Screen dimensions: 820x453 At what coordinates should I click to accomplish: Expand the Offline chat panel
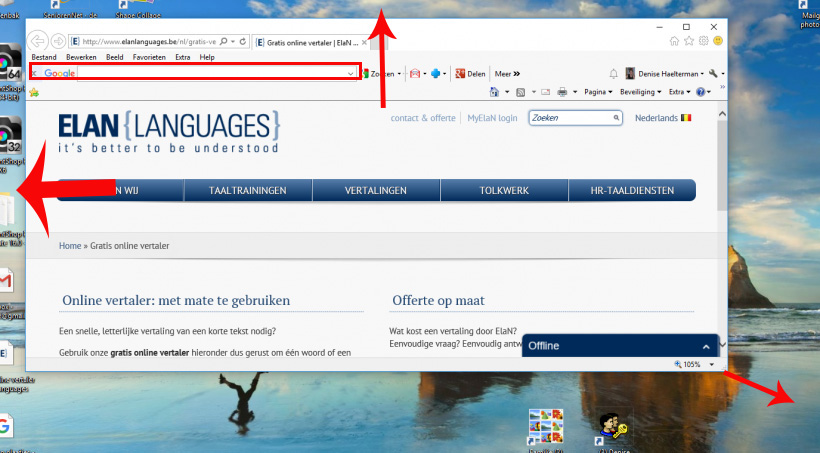pyautogui.click(x=707, y=346)
